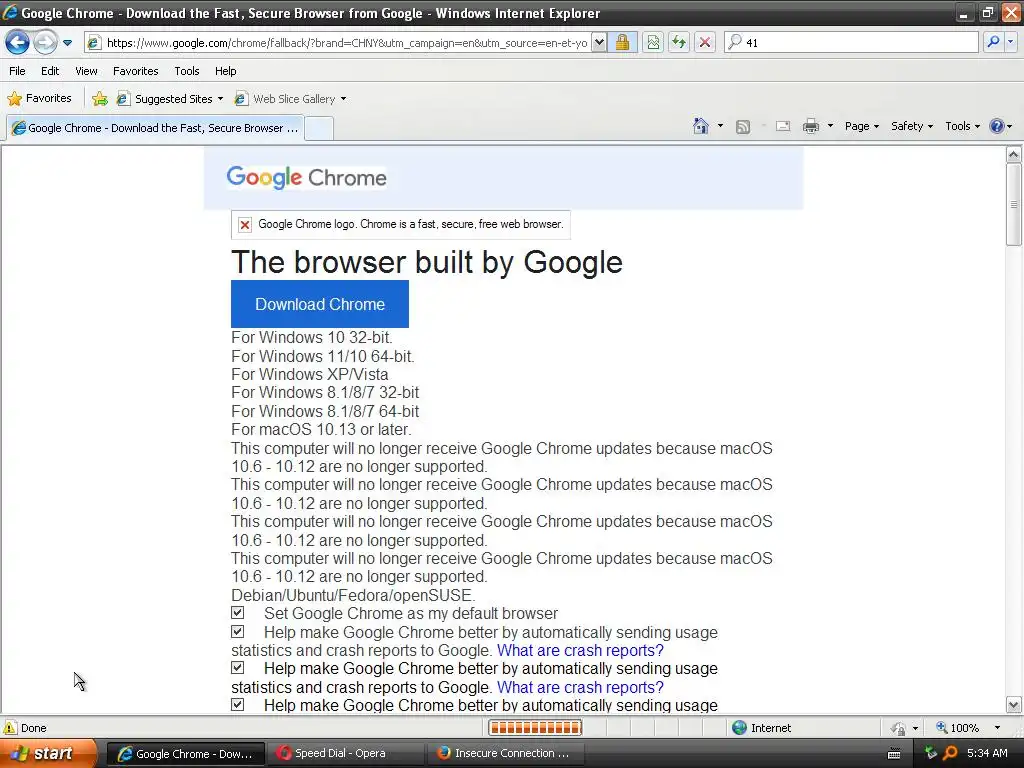Select the Google Chrome download page tab
The width and height of the screenshot is (1024, 768).
point(155,128)
